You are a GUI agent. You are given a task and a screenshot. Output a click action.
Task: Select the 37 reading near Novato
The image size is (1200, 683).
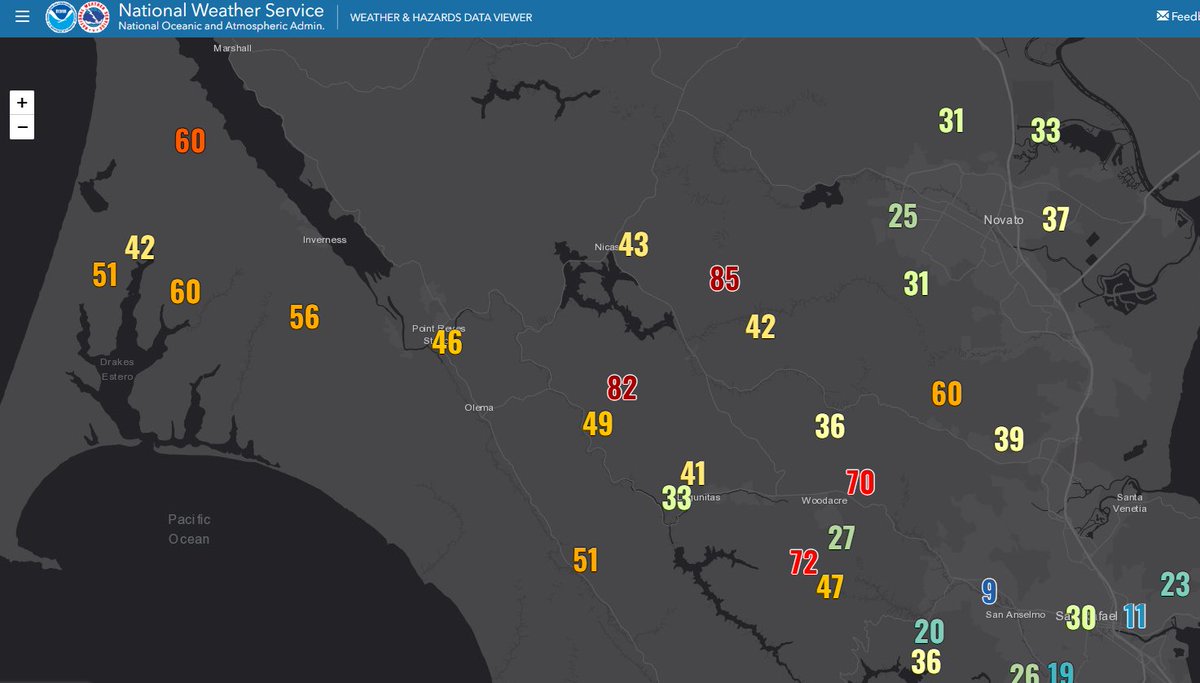pos(1056,219)
